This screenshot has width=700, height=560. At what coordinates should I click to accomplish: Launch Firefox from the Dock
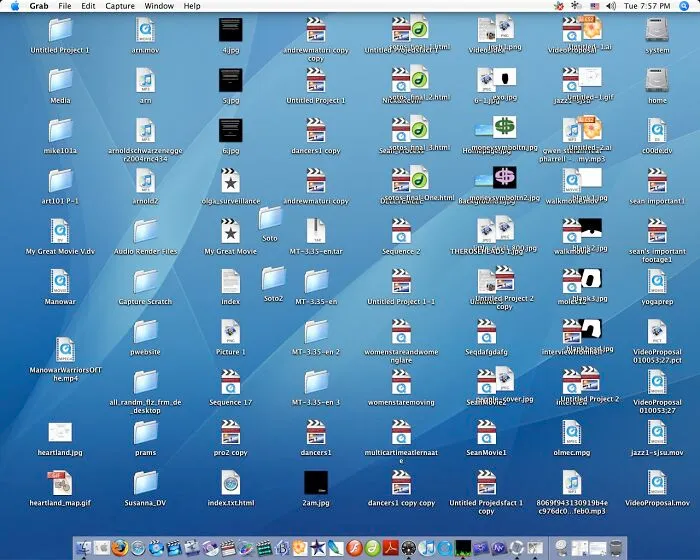pyautogui.click(x=120, y=547)
